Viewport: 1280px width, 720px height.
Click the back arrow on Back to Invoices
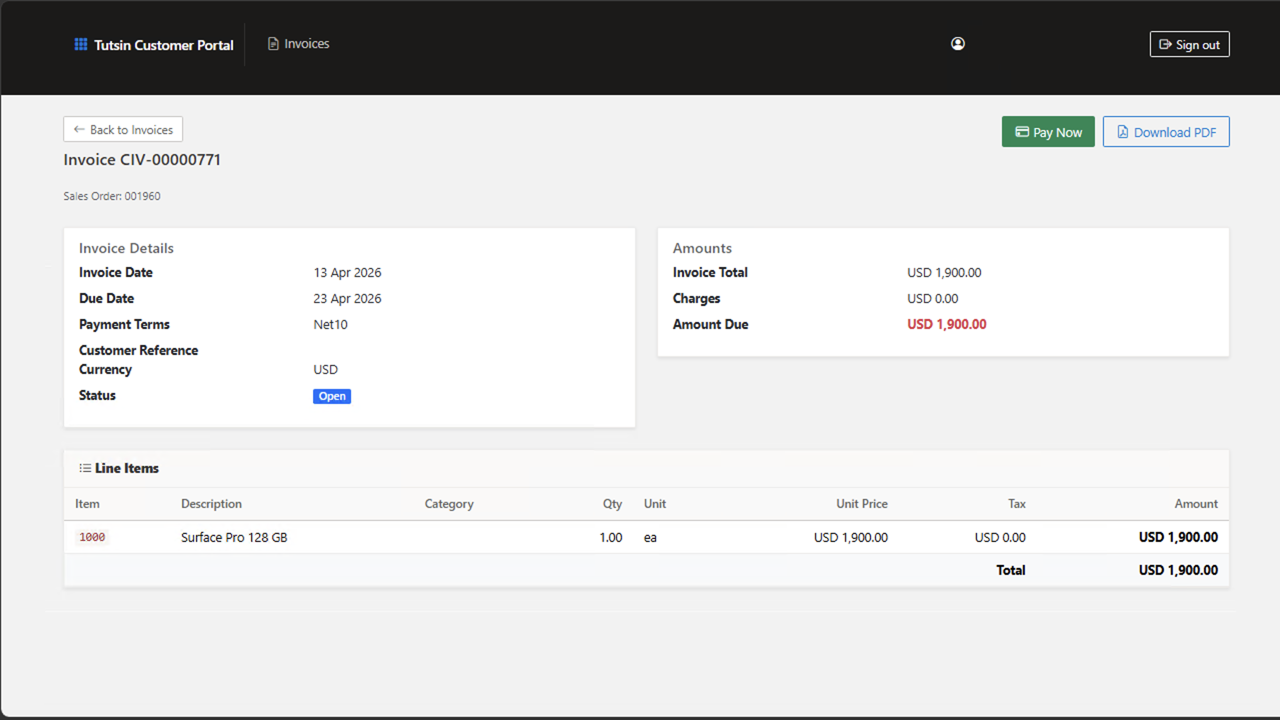click(79, 129)
